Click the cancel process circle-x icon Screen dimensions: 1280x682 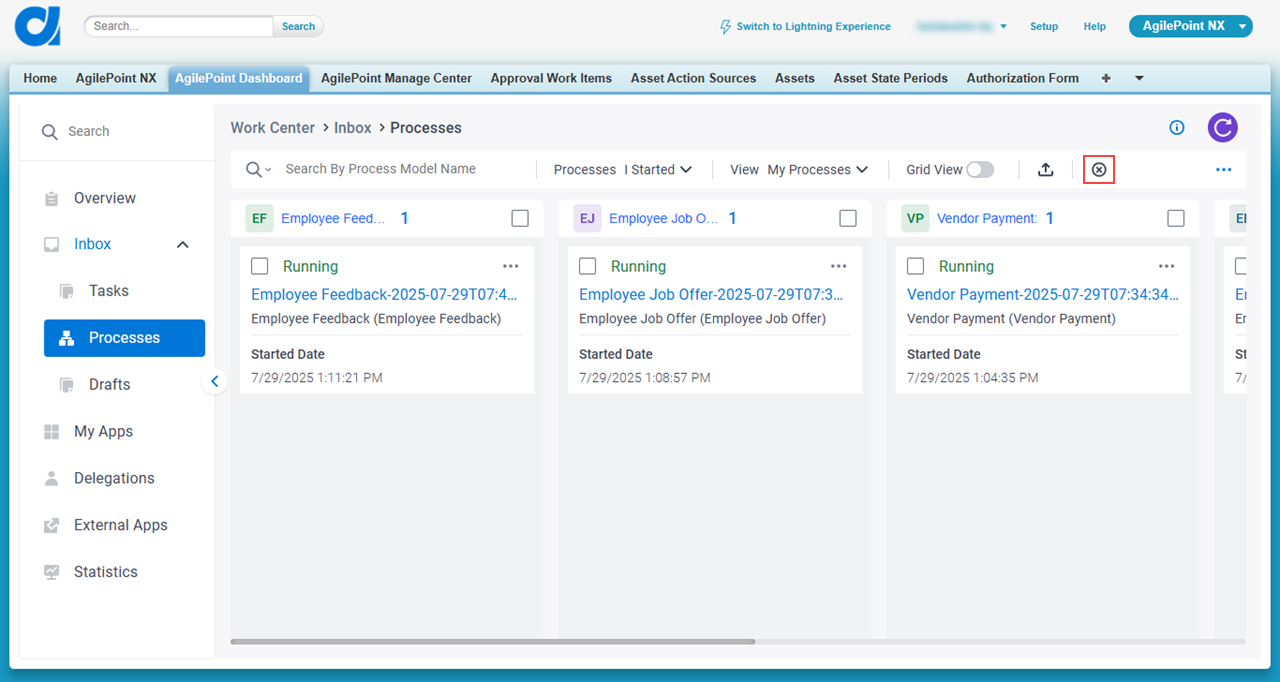(x=1099, y=170)
